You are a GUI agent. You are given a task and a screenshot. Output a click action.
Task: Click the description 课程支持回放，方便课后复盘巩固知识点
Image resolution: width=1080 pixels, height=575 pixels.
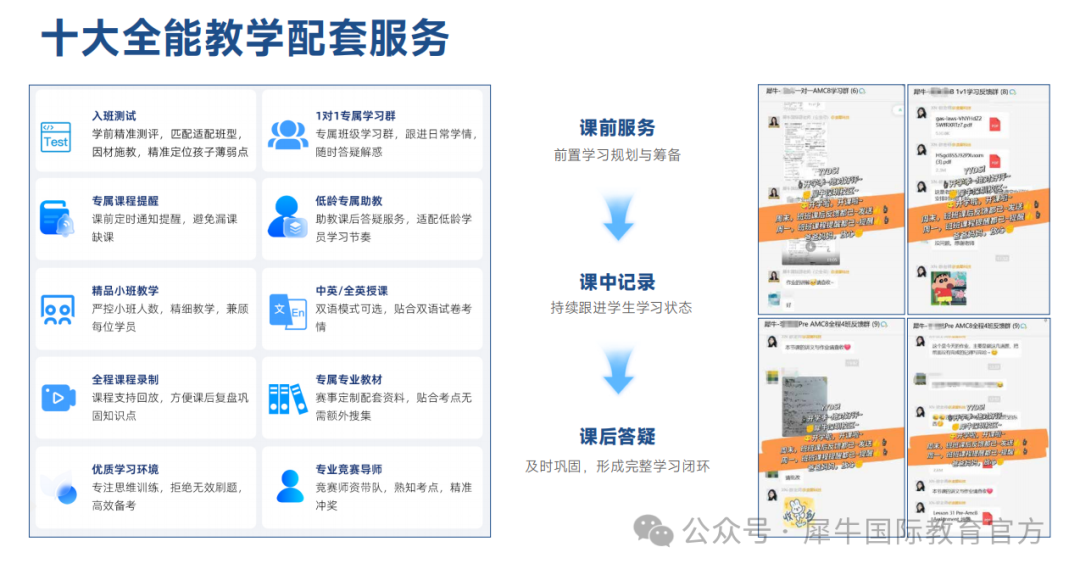[x=170, y=406]
